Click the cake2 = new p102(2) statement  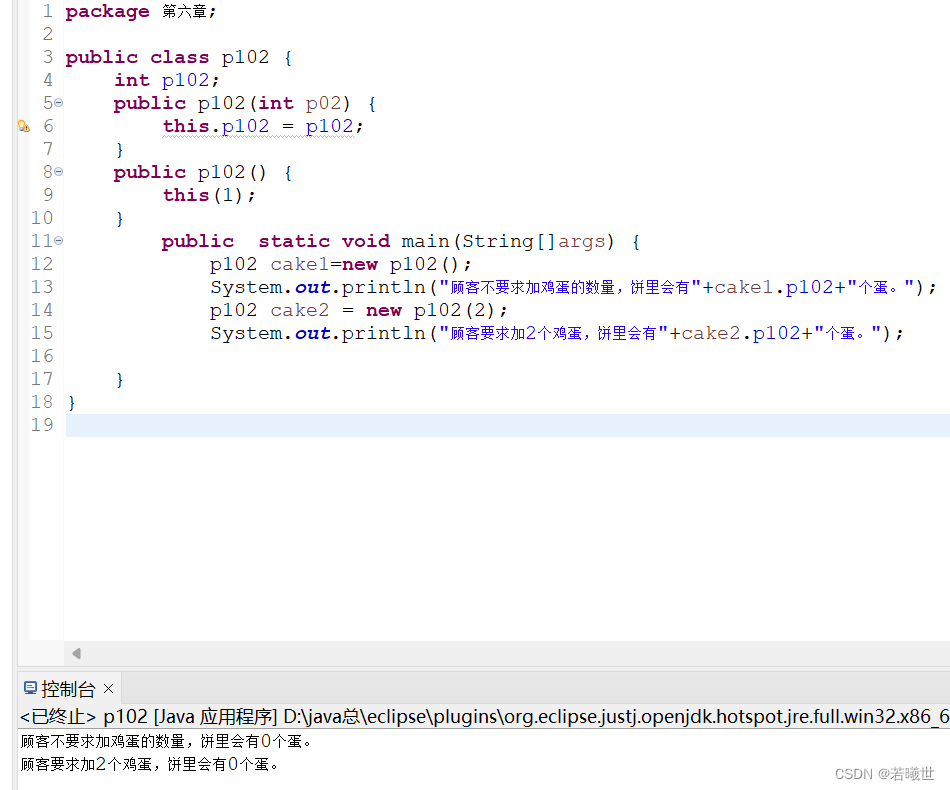[x=359, y=311]
